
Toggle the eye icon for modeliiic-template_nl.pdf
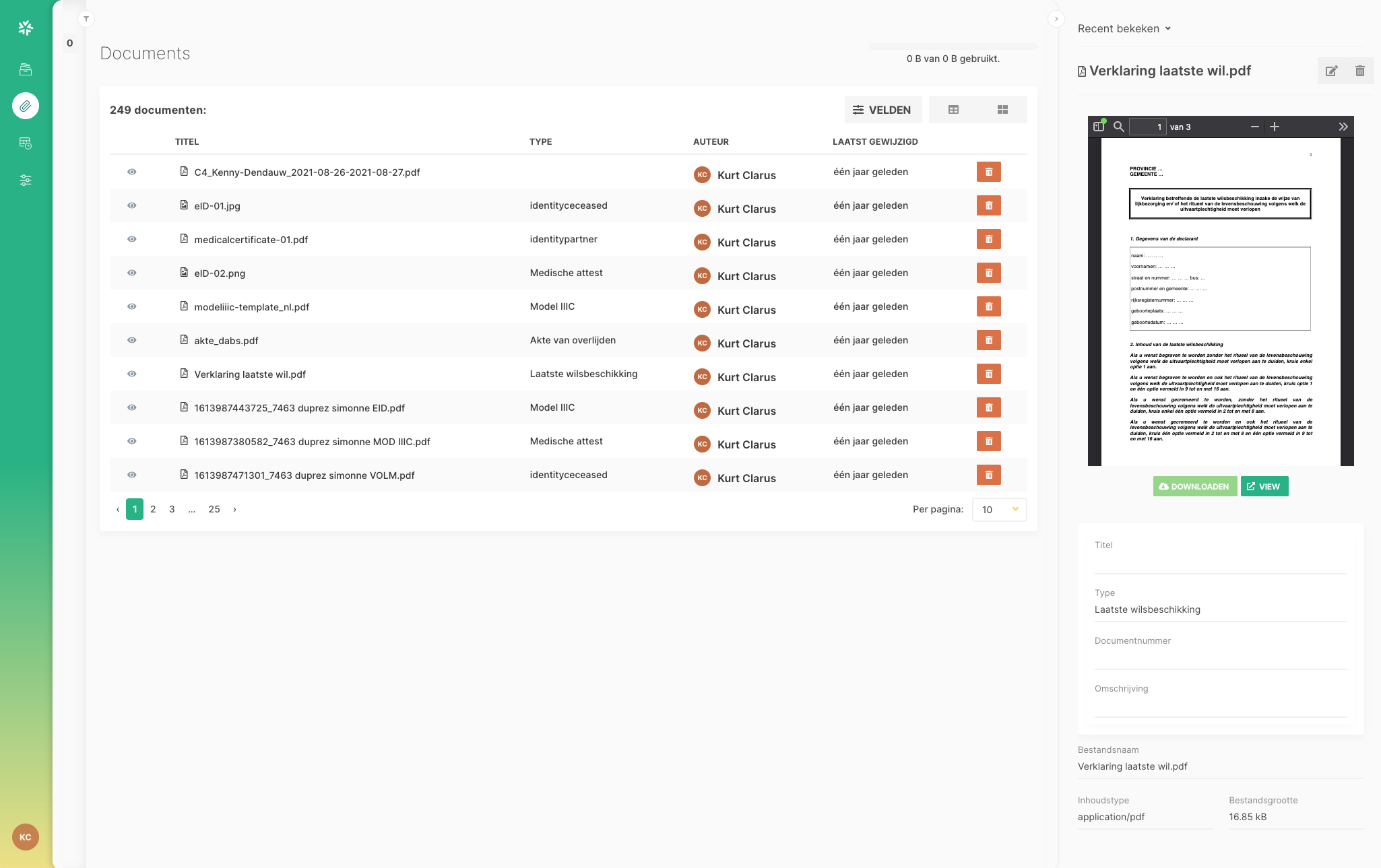[x=132, y=306]
